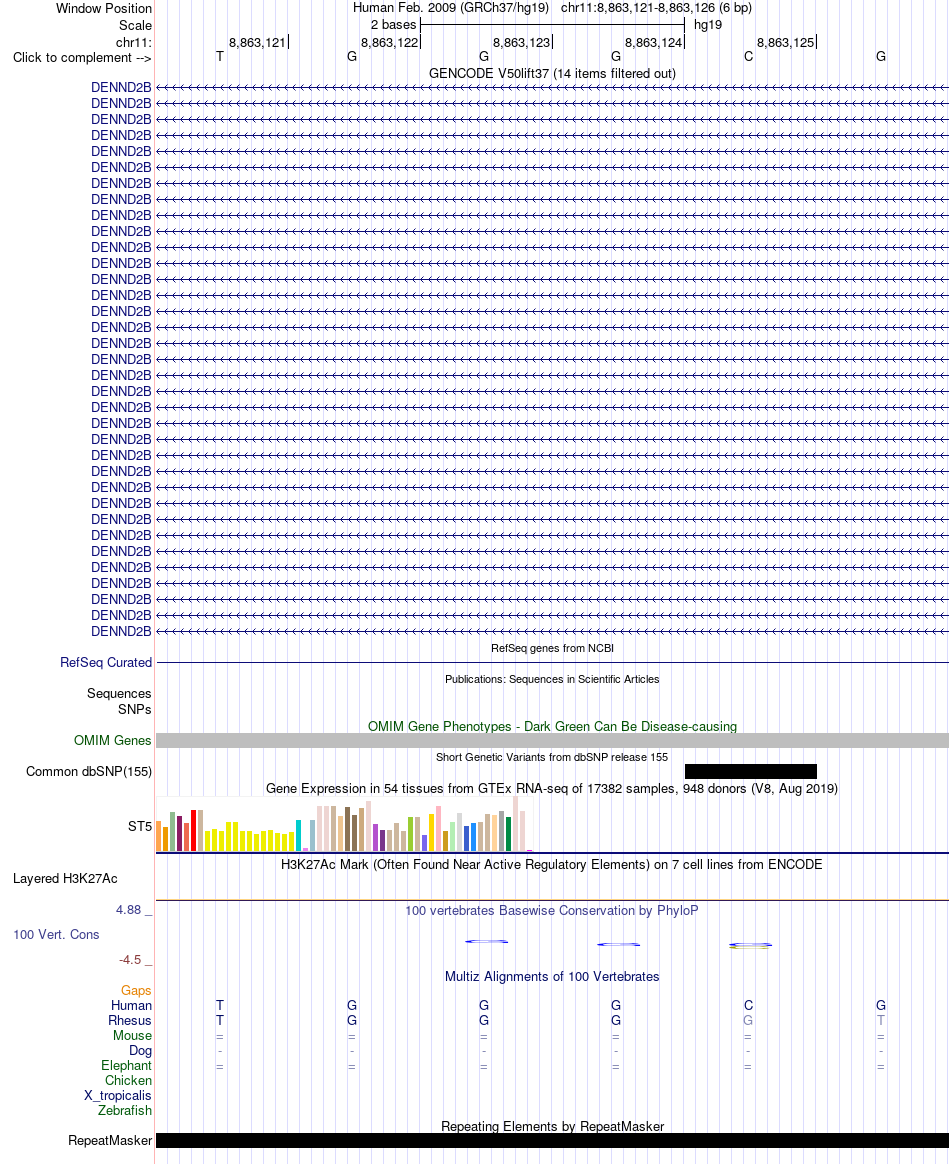This screenshot has height=1164, width=950.
Task: Click the 'Click to complement -->' label
Action: click(x=82, y=57)
